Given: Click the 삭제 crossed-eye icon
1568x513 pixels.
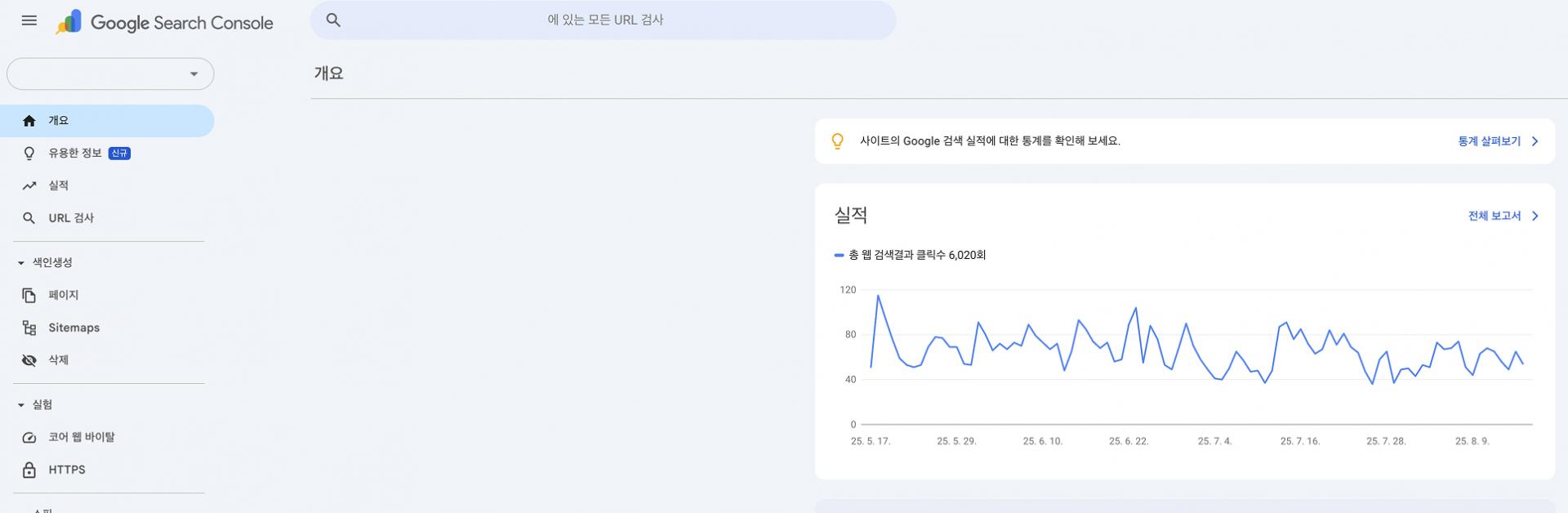Looking at the screenshot, I should (x=29, y=359).
